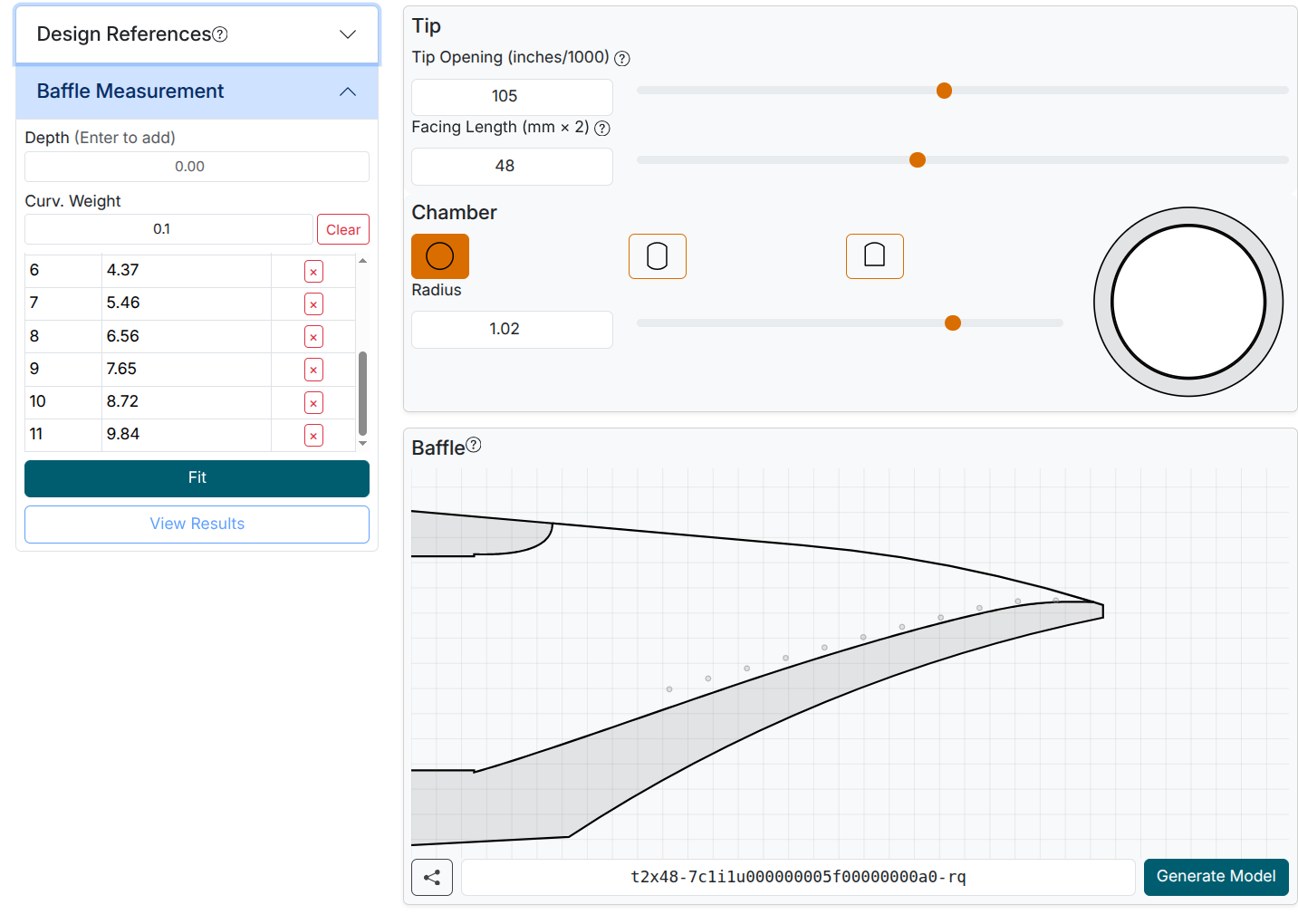Select the round chamber shape icon
Screen dimensions: 1298x924
click(440, 256)
